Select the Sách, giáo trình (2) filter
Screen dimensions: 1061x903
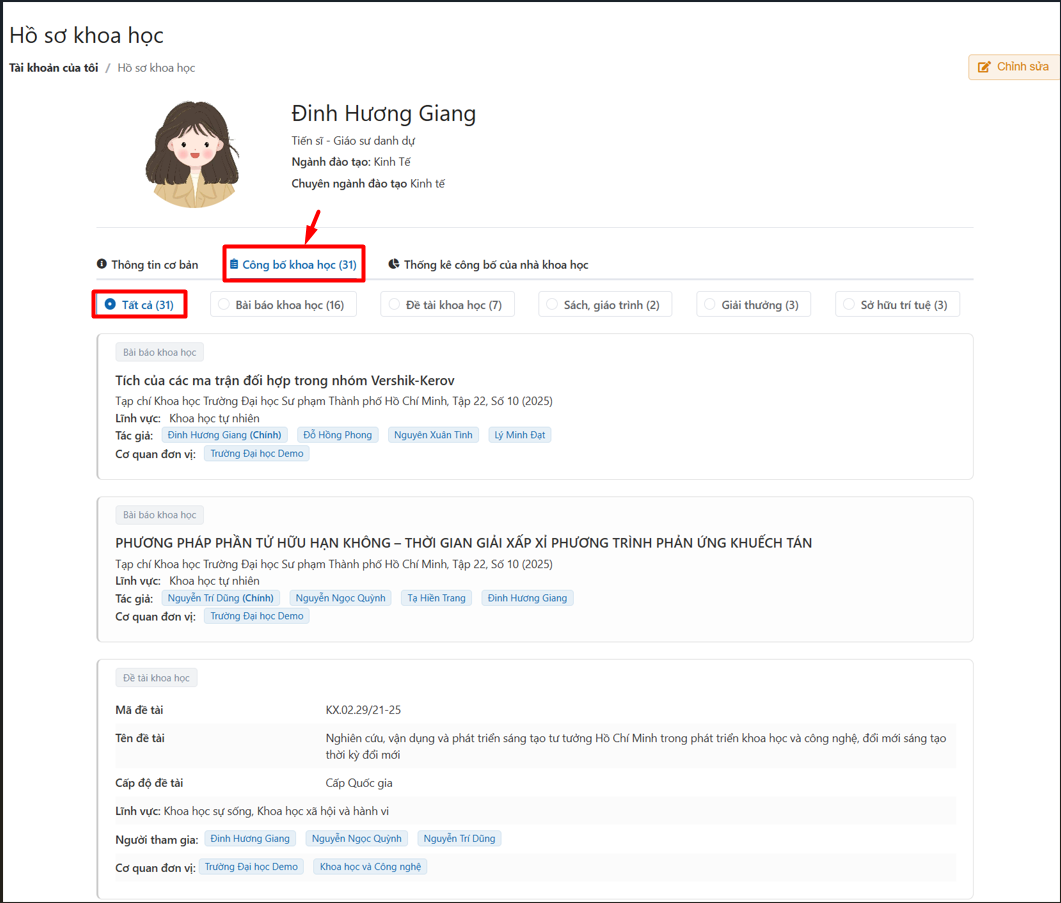click(x=552, y=305)
